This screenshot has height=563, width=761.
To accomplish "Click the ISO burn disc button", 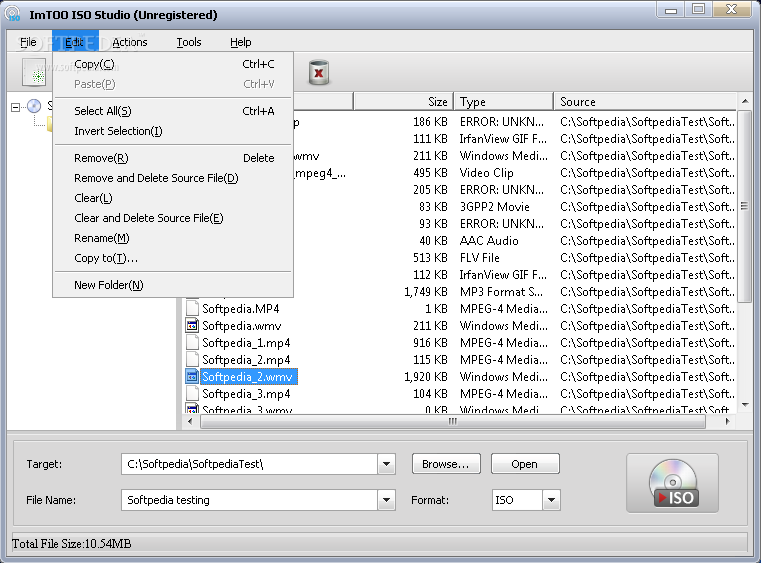I will point(672,483).
